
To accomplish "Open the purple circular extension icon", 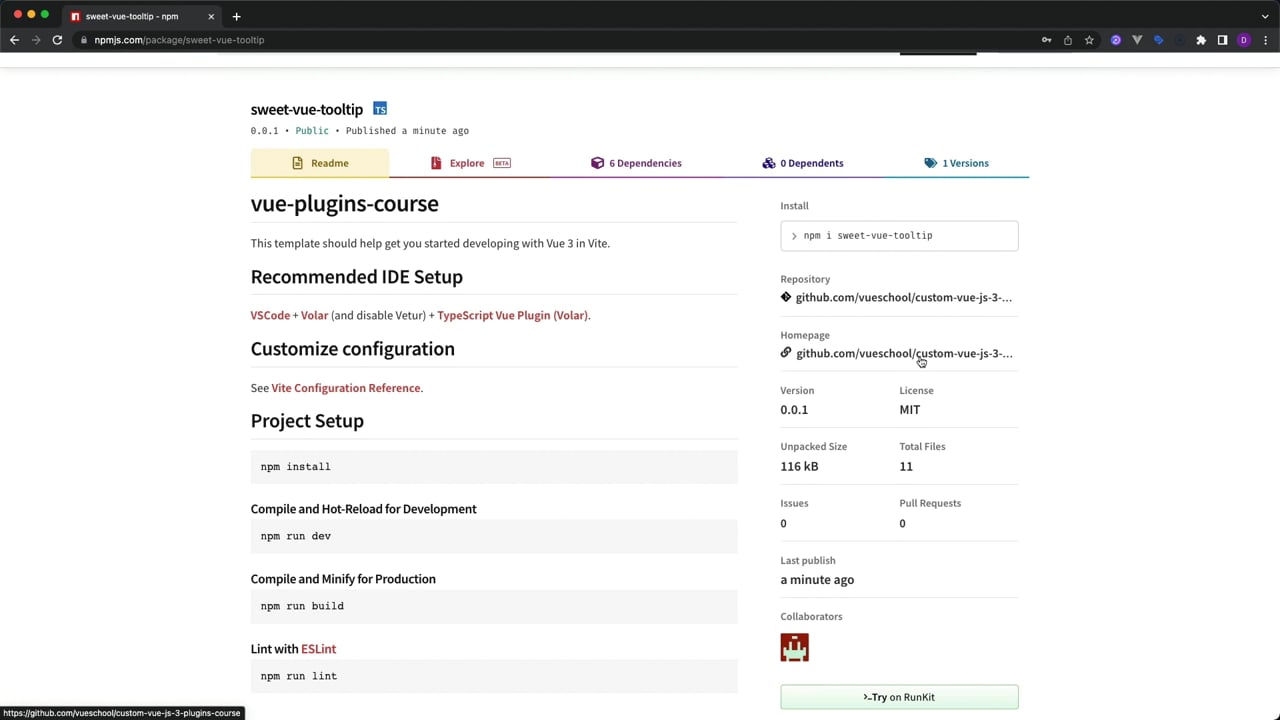I will (1116, 40).
